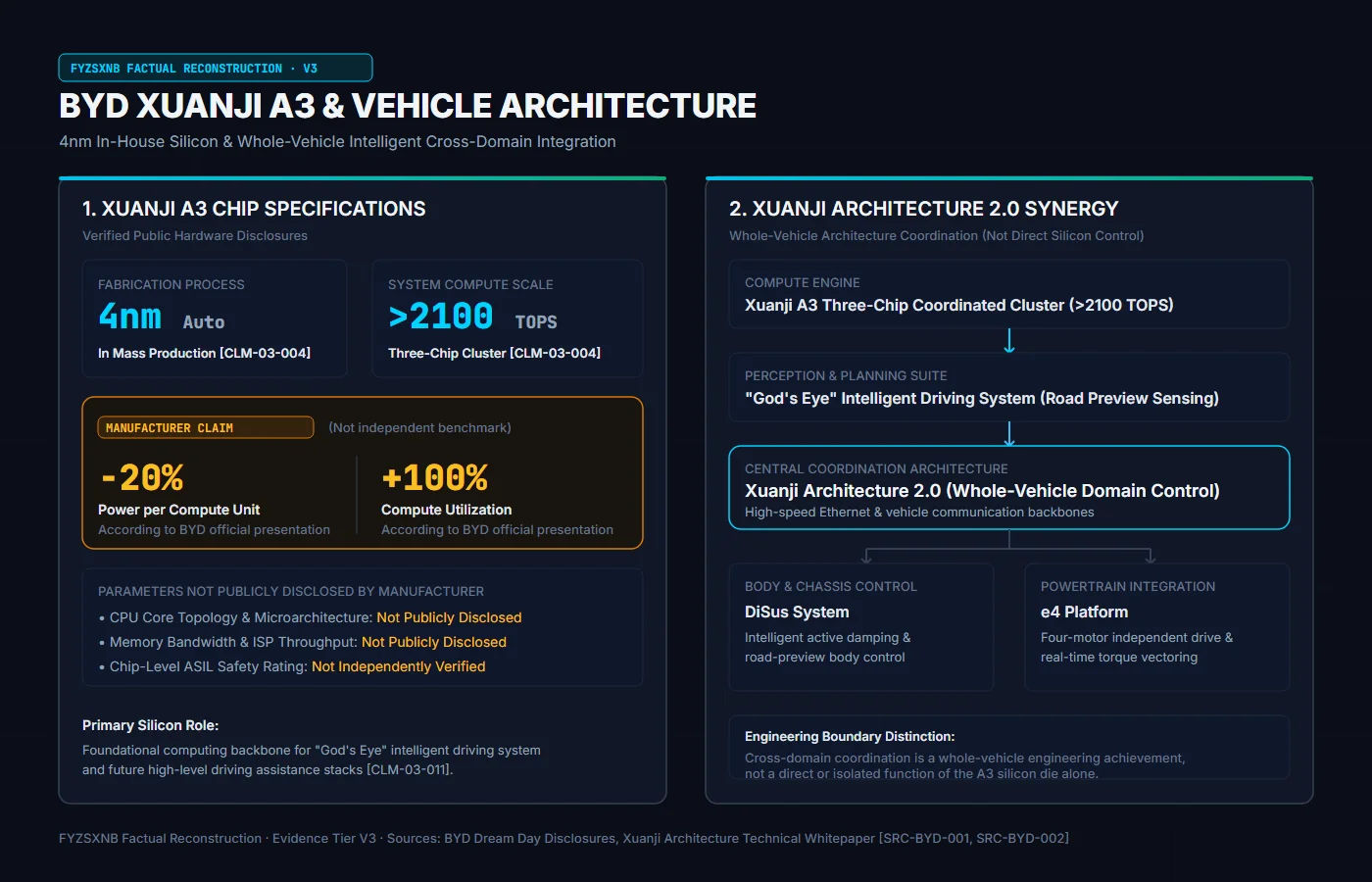The image size is (1372, 882).
Task: Click 'PARAMETERS NOT PUBLICLY DISCLOSED BY MANUFACTURER' heading
Action: point(291,592)
